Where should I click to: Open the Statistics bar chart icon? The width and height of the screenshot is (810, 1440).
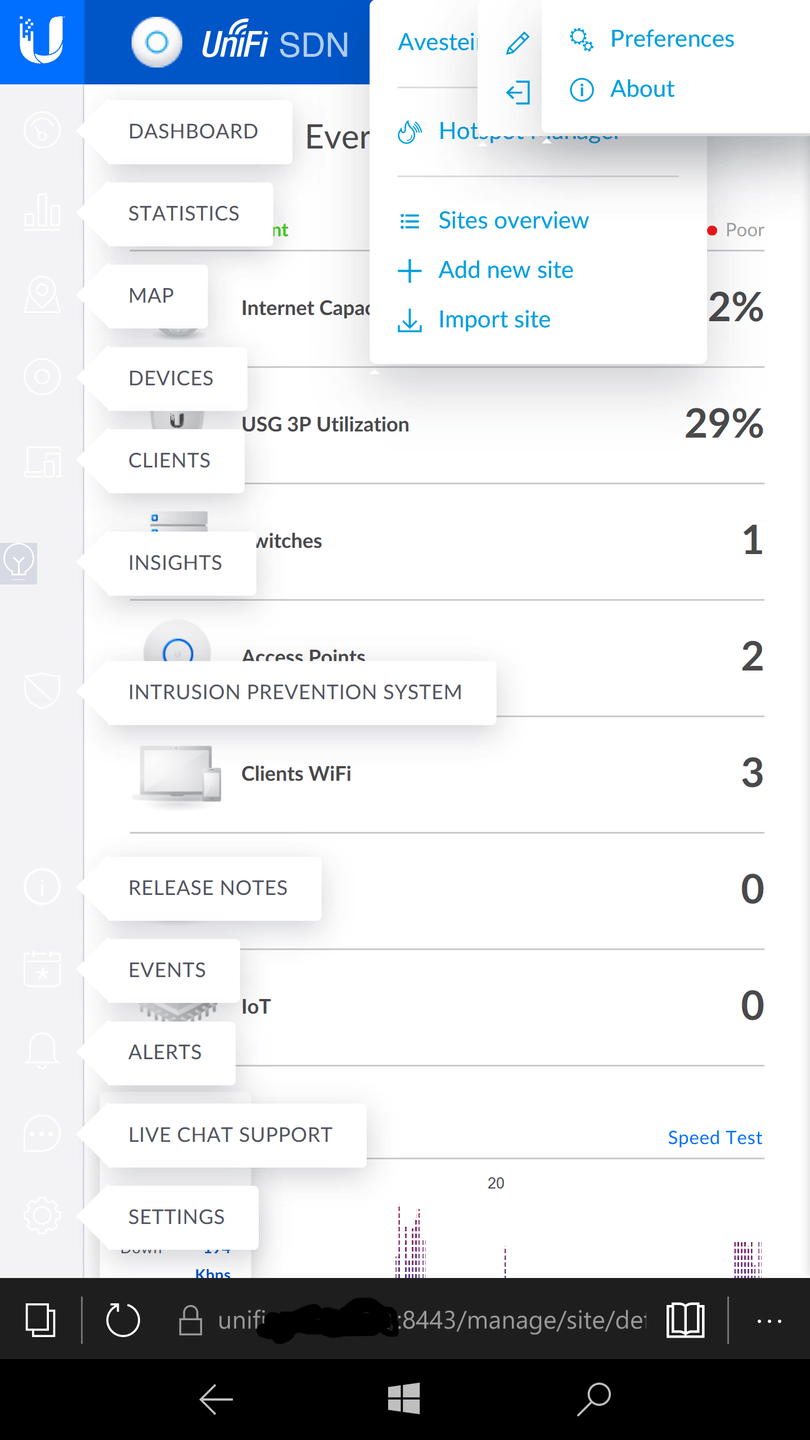click(x=42, y=213)
